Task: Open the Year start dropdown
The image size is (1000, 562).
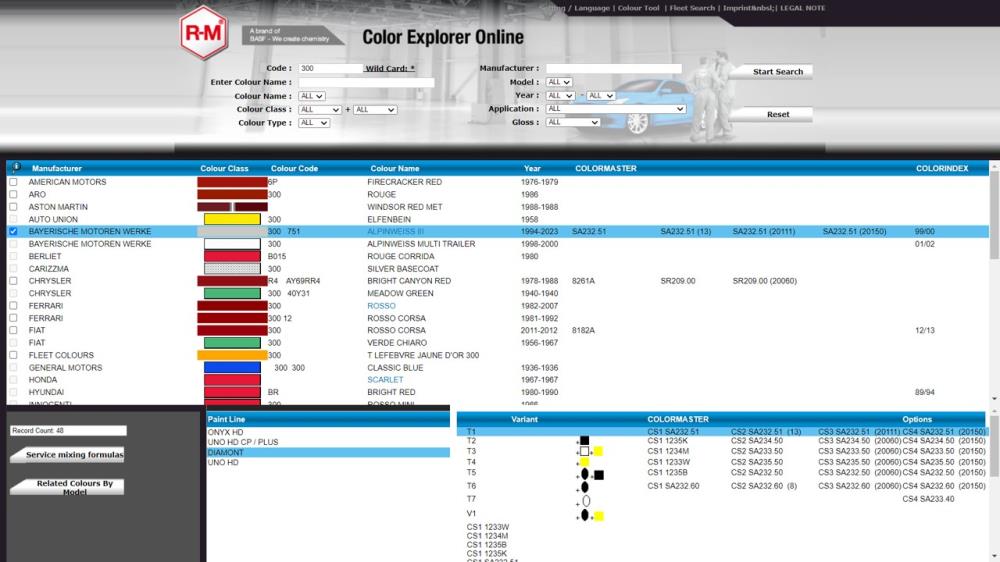Action: [560, 96]
